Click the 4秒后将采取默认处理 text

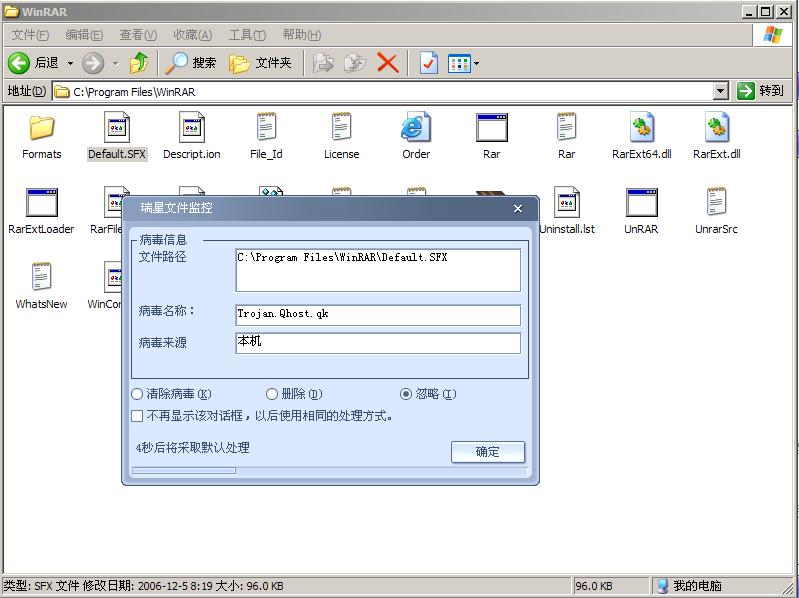[x=193, y=448]
